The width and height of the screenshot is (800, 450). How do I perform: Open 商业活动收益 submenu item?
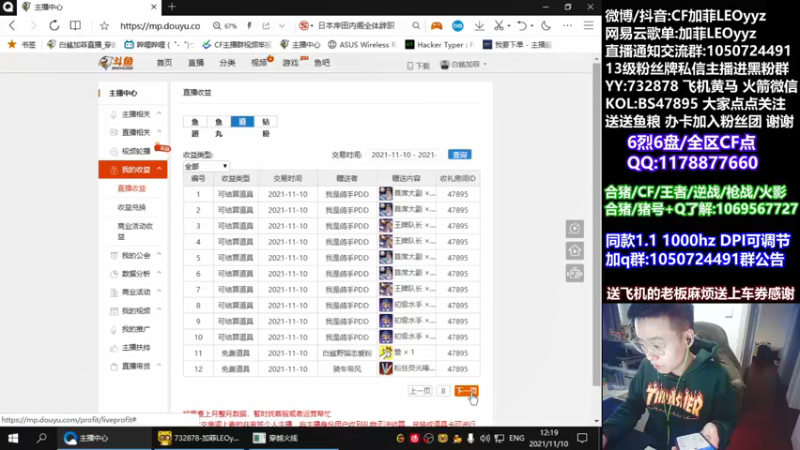tap(135, 231)
